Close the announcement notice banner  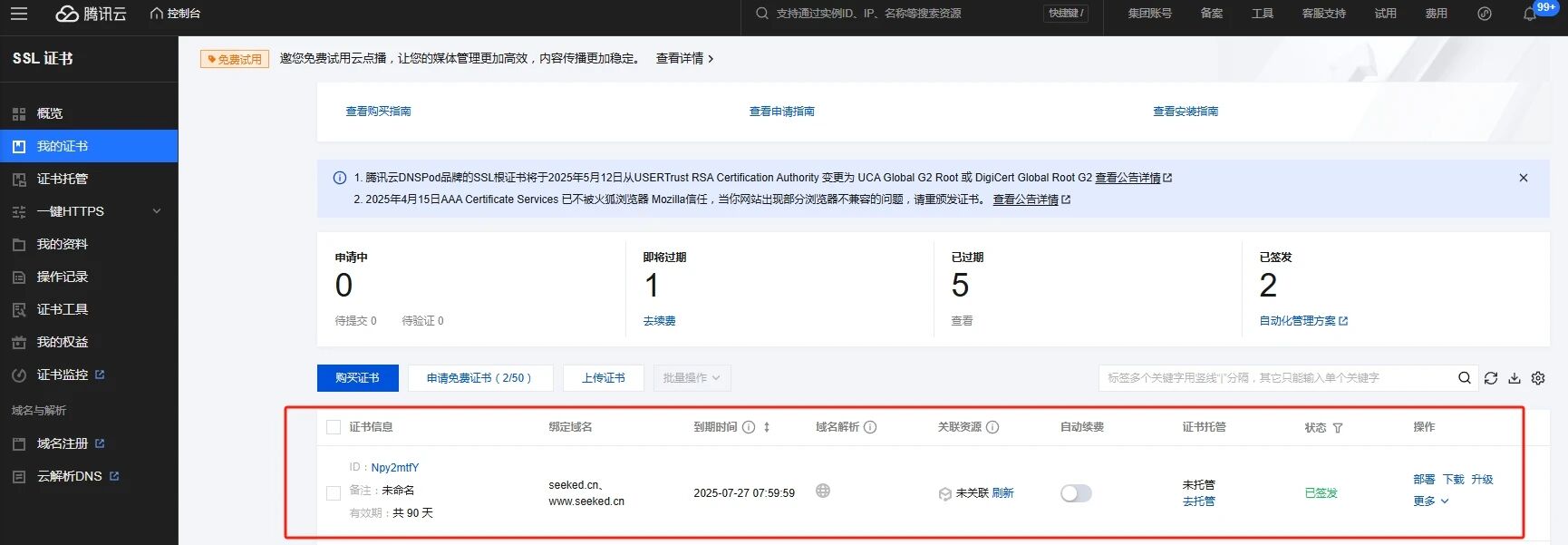pyautogui.click(x=1524, y=178)
